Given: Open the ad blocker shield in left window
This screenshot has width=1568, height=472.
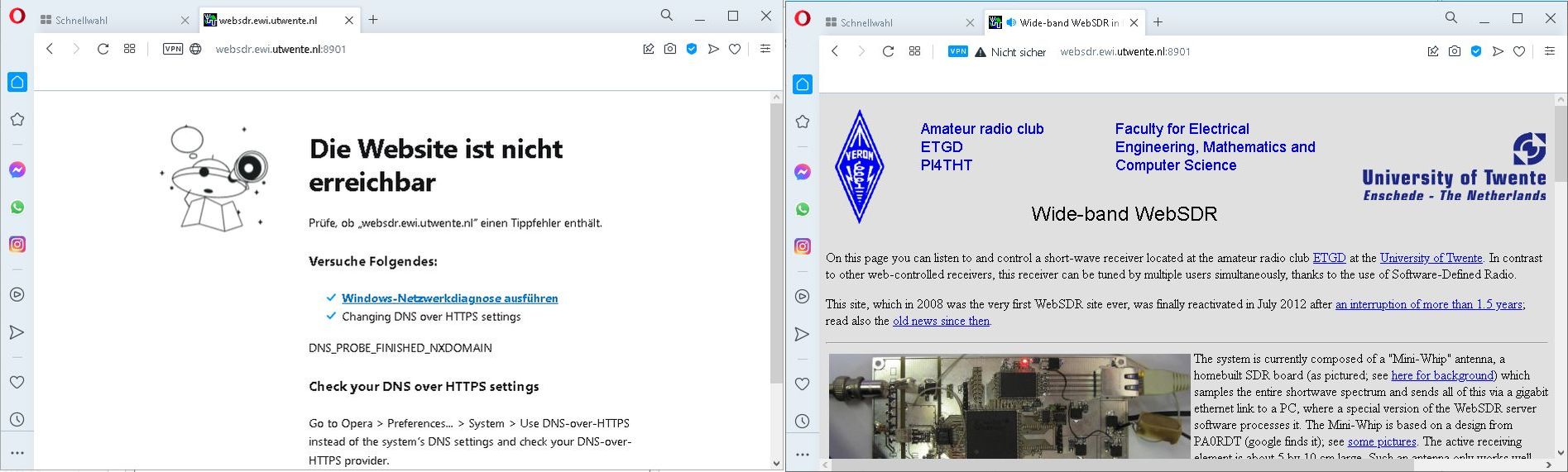Looking at the screenshot, I should coord(692,49).
